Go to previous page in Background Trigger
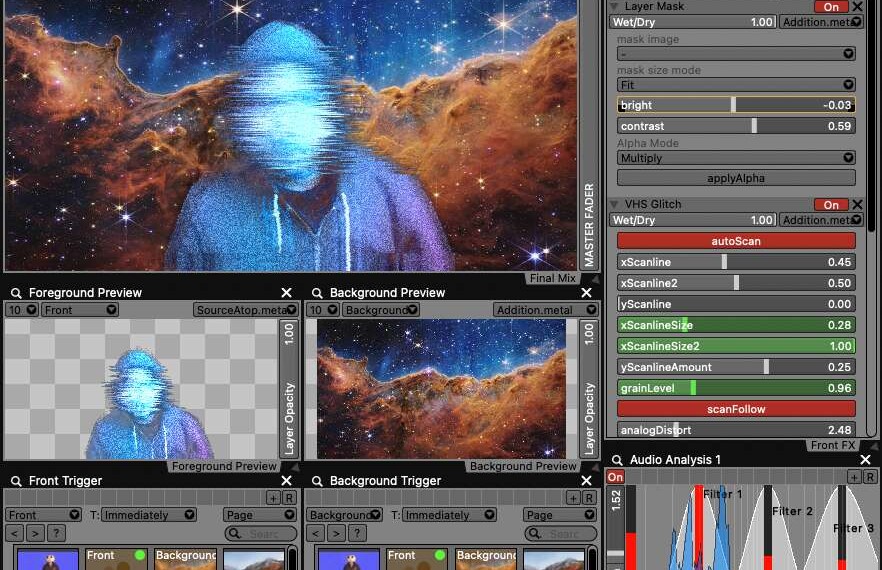Screen dimensions: 882x570 pos(315,534)
